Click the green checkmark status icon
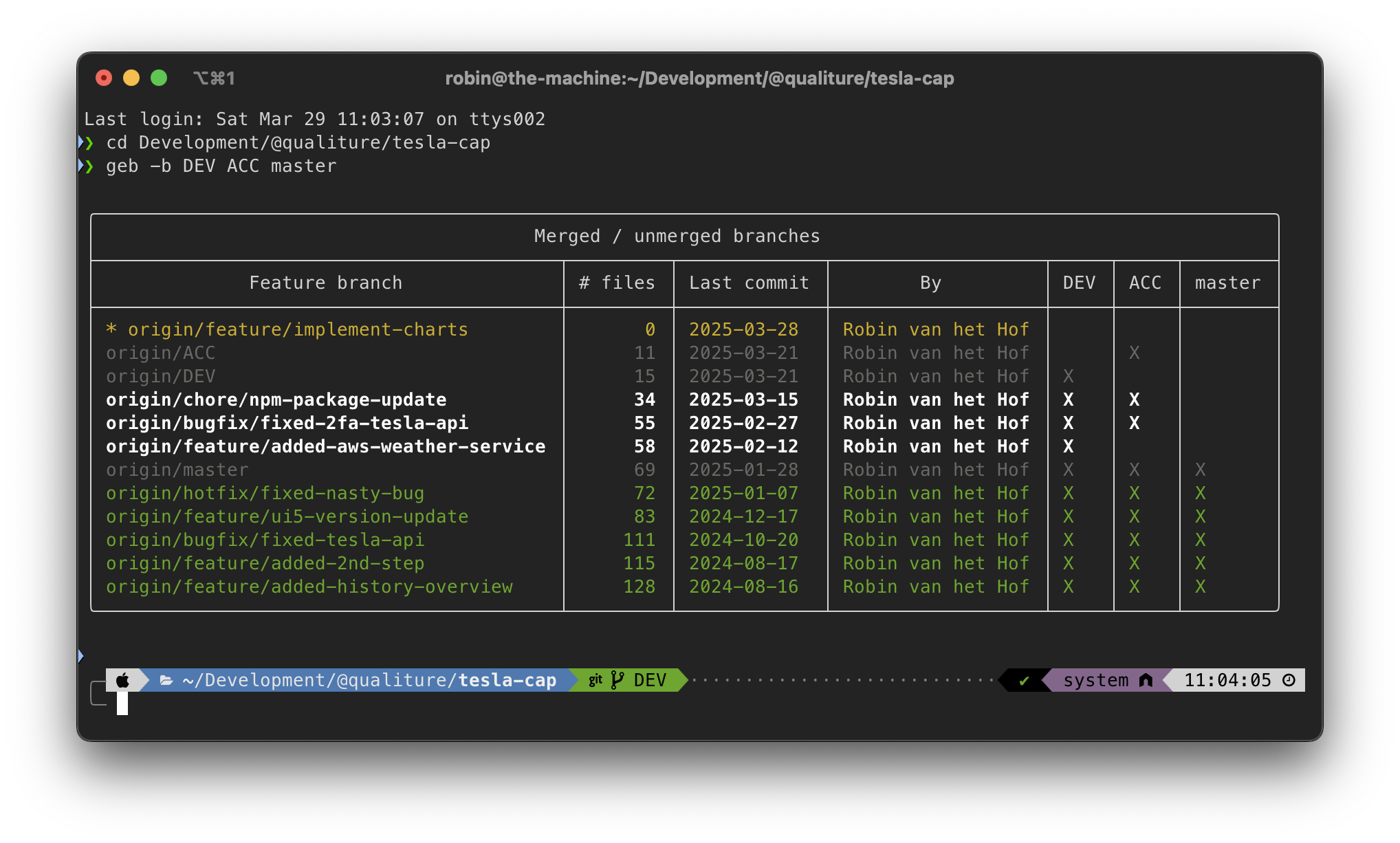Image resolution: width=1400 pixels, height=843 pixels. click(1024, 681)
